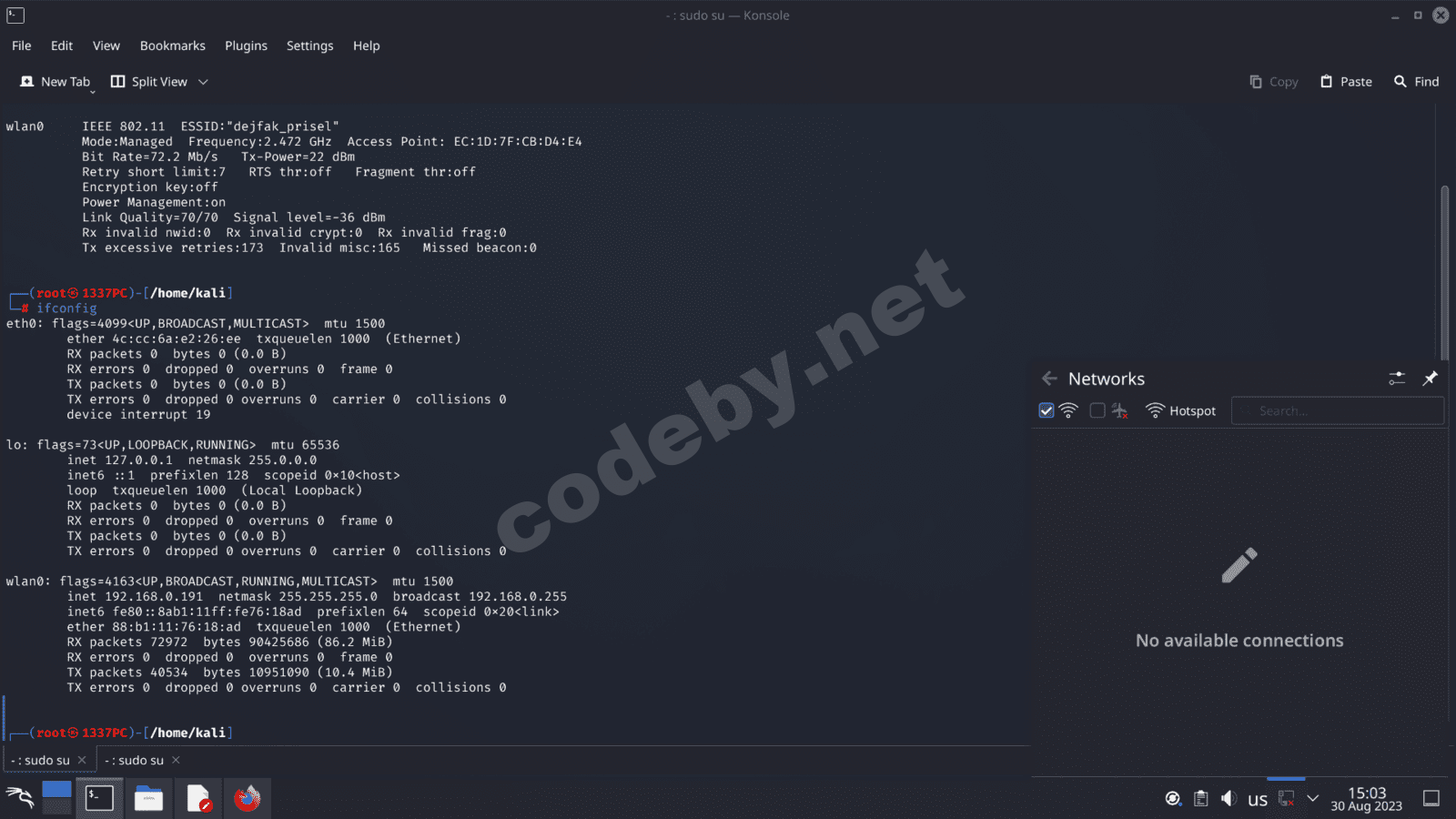Open the connection settings sliders icon in Networks
The height and width of the screenshot is (819, 1456).
(x=1398, y=379)
